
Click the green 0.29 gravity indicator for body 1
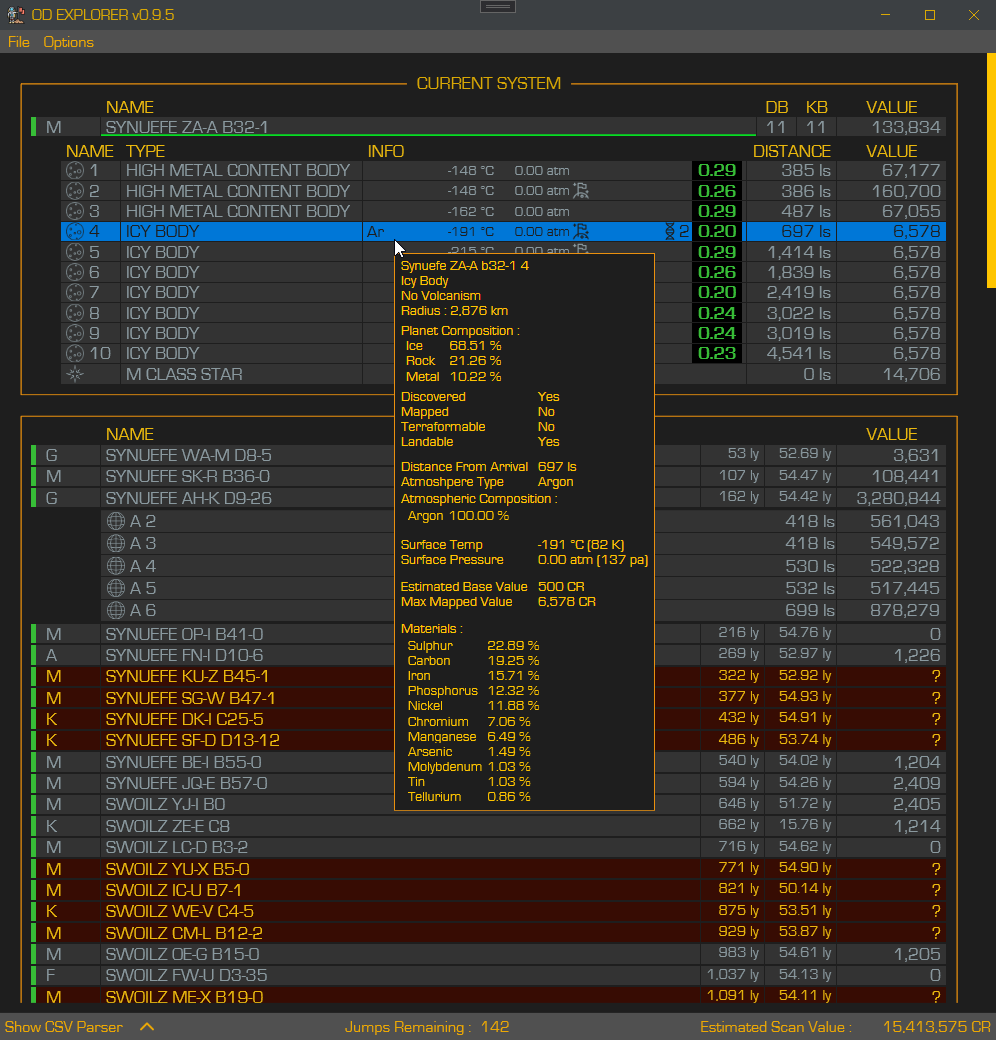pyautogui.click(x=717, y=170)
